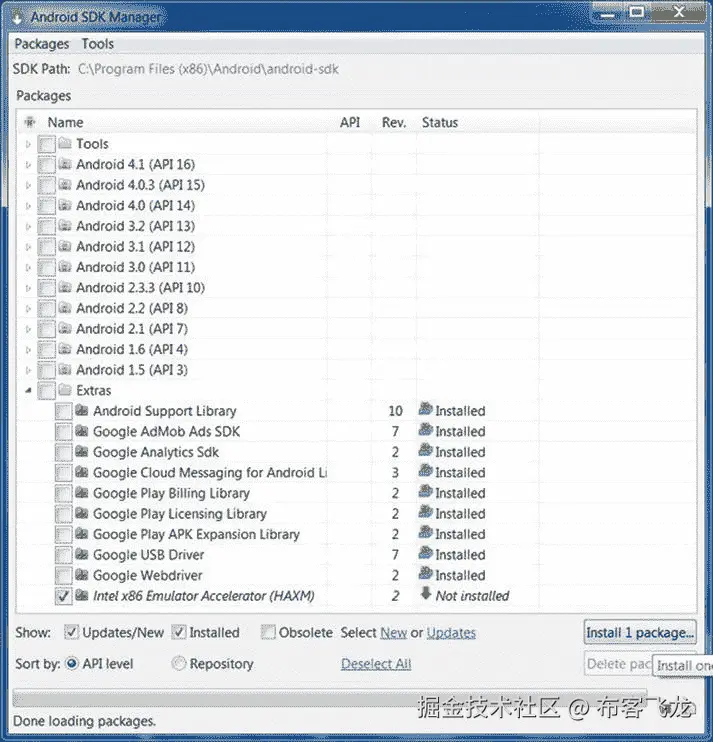Select the API level sort radio button

point(71,663)
